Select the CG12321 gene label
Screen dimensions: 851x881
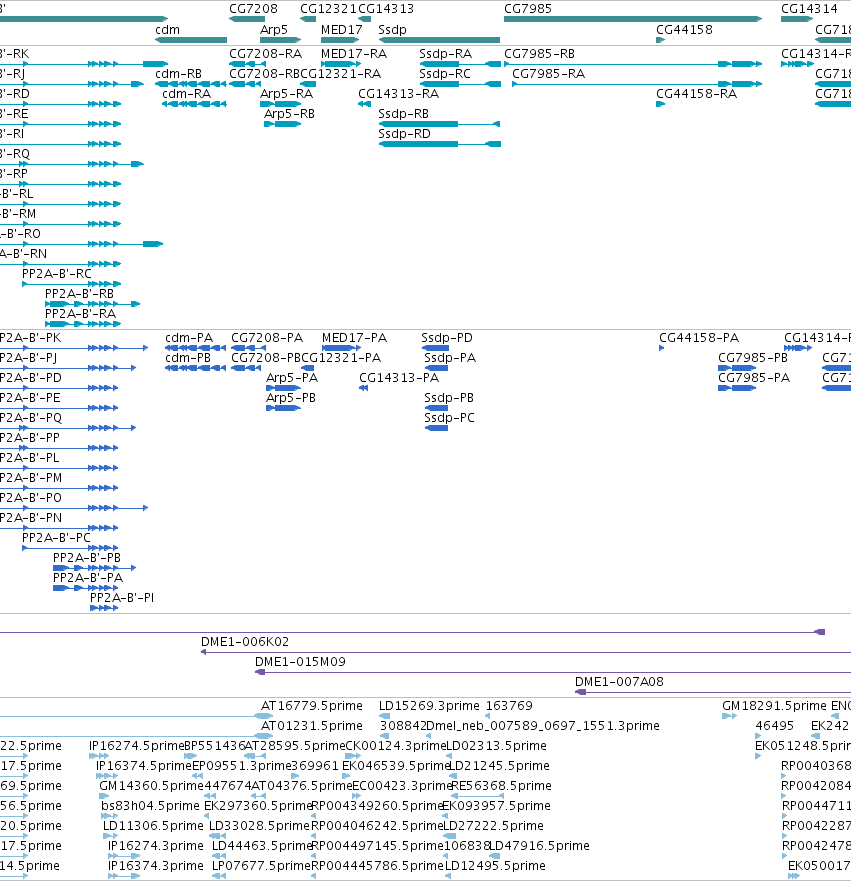[x=329, y=9]
